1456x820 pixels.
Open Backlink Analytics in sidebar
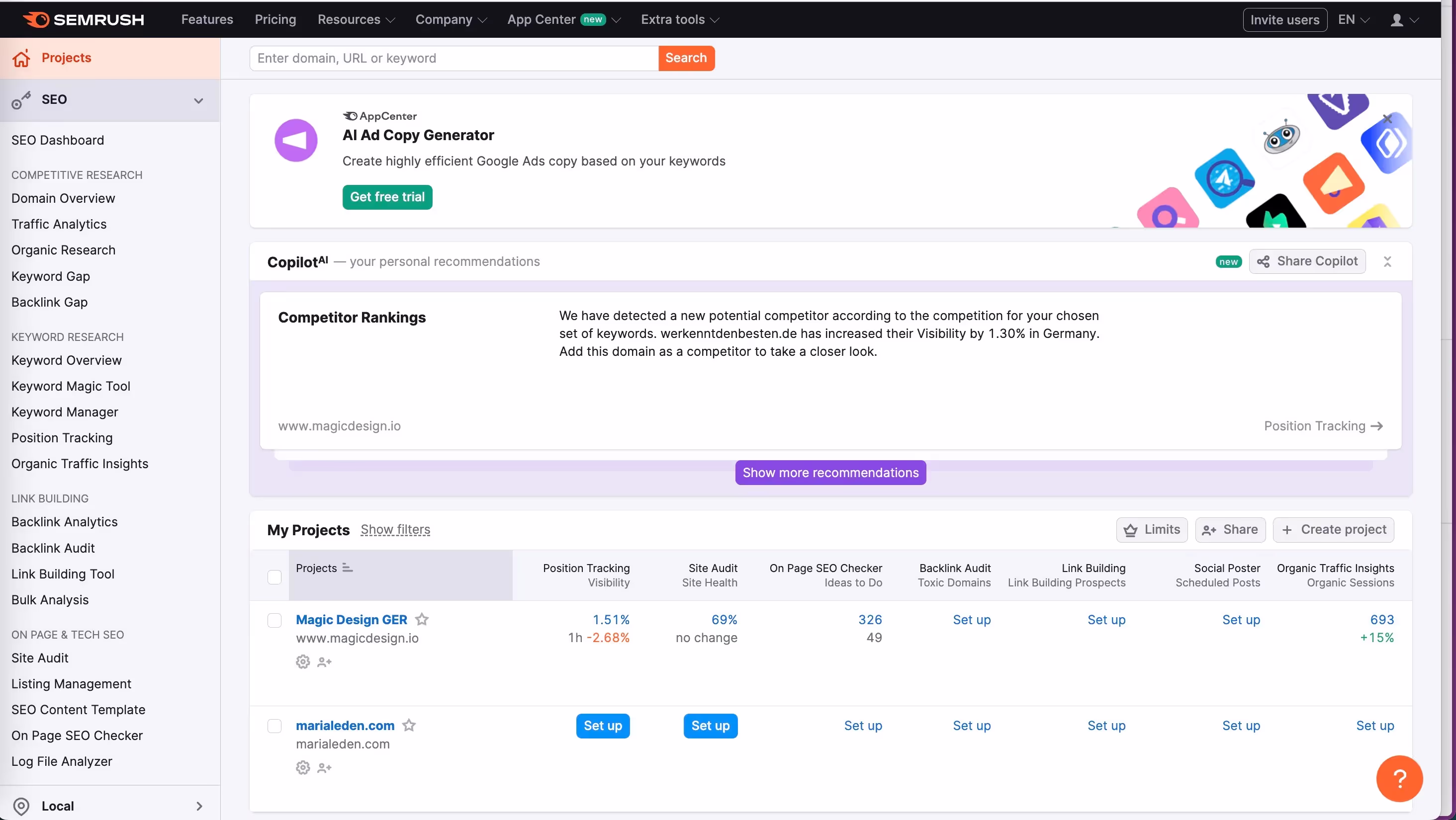click(x=65, y=522)
